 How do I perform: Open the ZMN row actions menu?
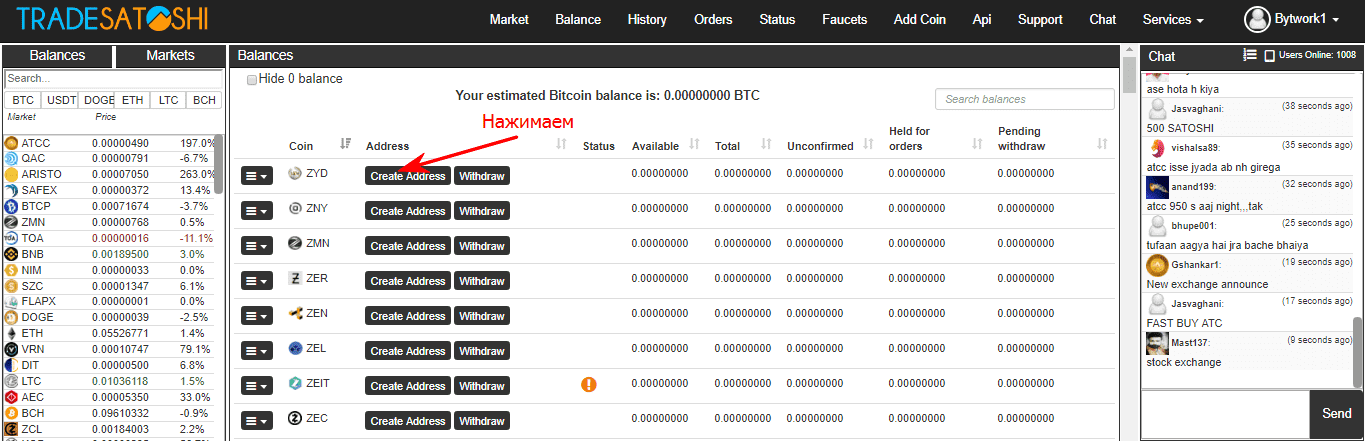pyautogui.click(x=257, y=246)
